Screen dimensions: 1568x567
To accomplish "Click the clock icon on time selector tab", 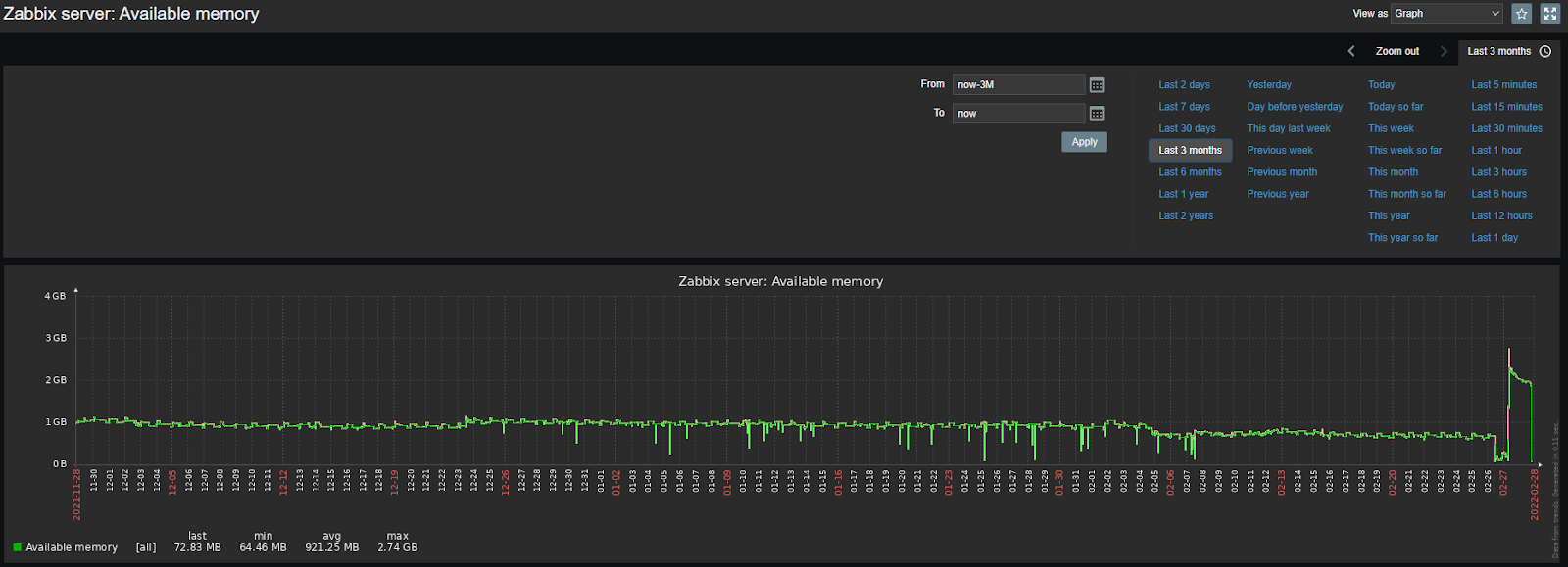I will [x=1545, y=51].
